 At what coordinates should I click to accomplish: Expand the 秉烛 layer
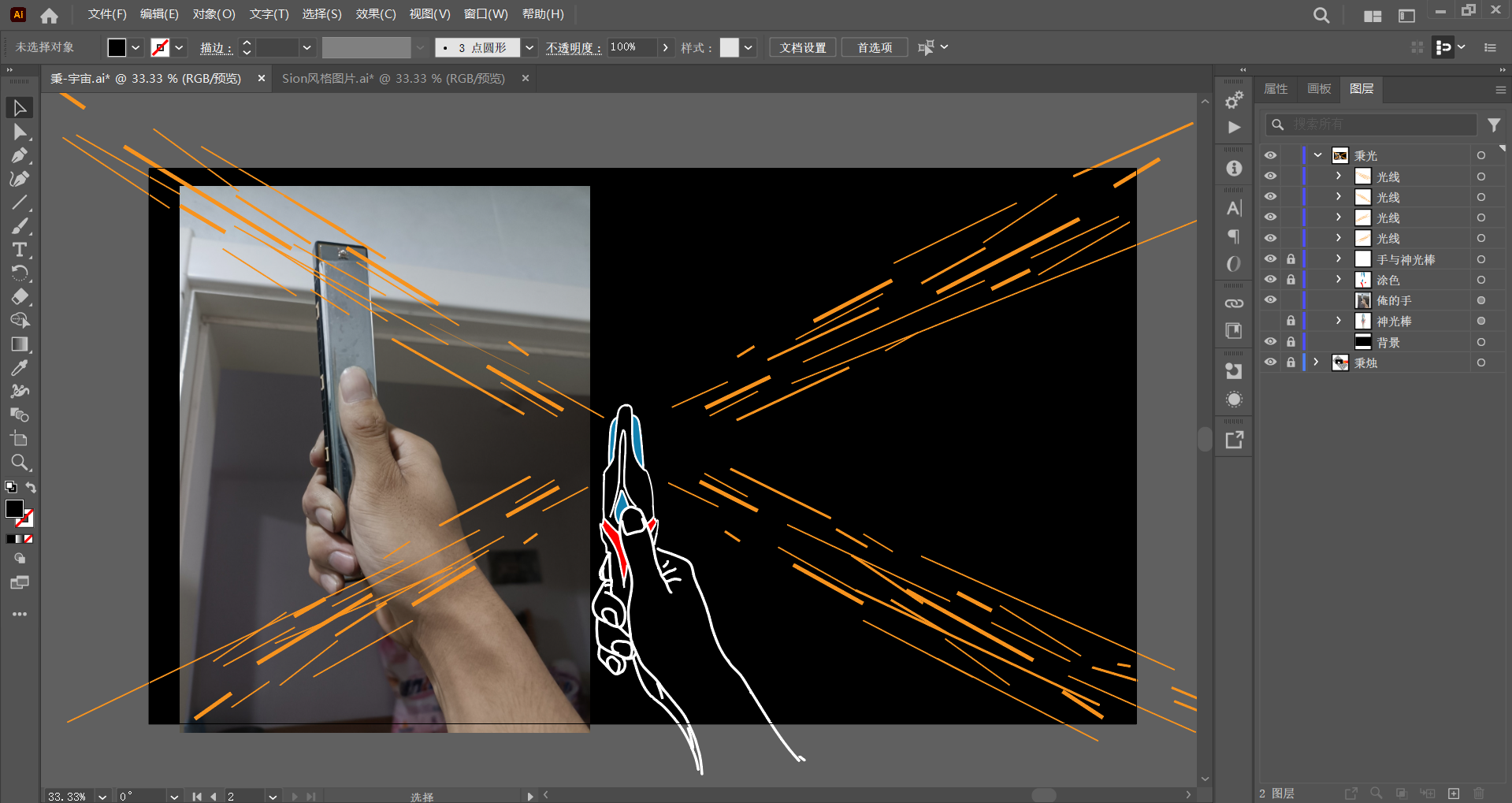pyautogui.click(x=1316, y=362)
